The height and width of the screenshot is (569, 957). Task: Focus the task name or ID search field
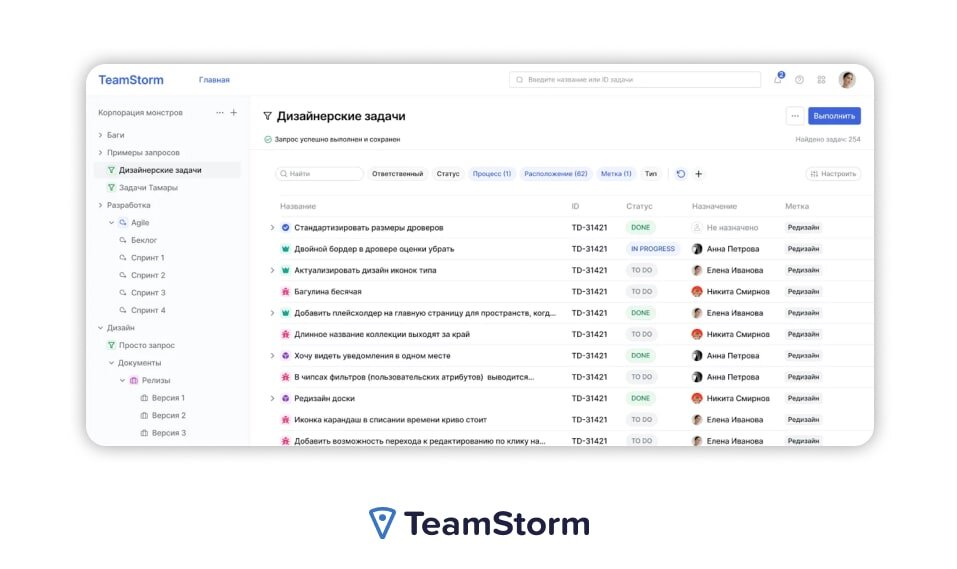pos(635,79)
